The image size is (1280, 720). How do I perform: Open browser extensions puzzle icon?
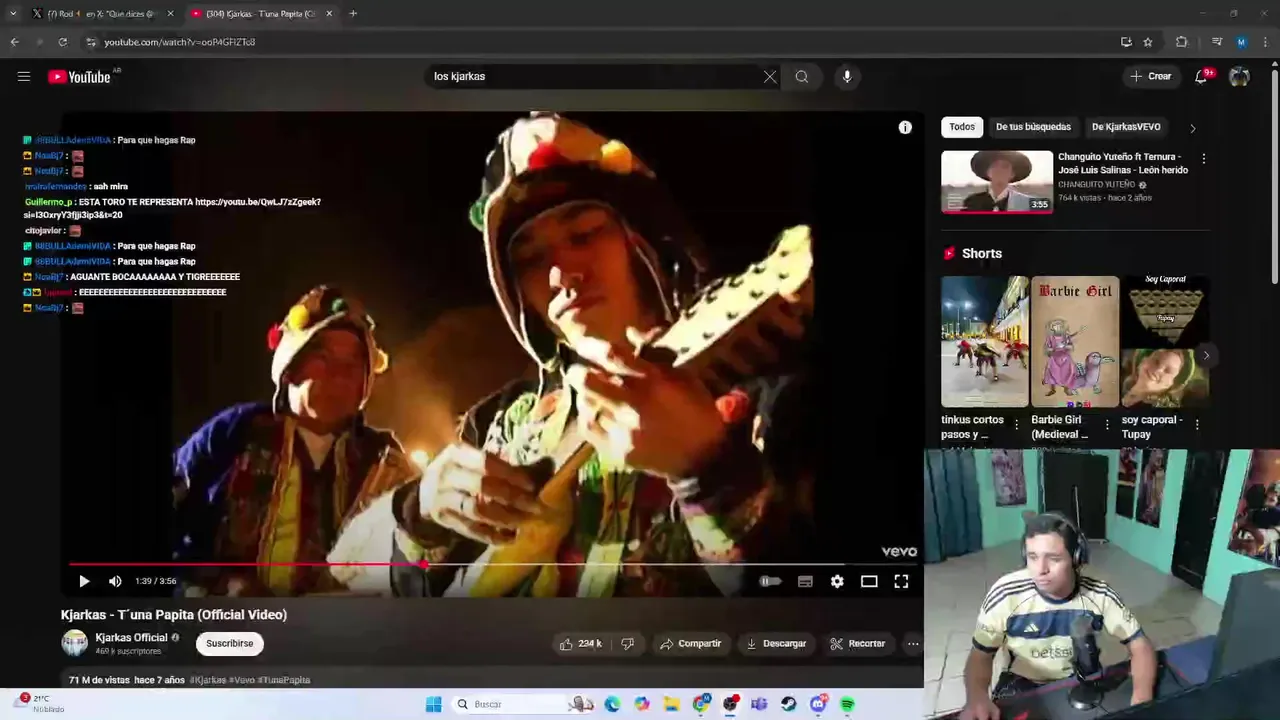(x=1181, y=42)
